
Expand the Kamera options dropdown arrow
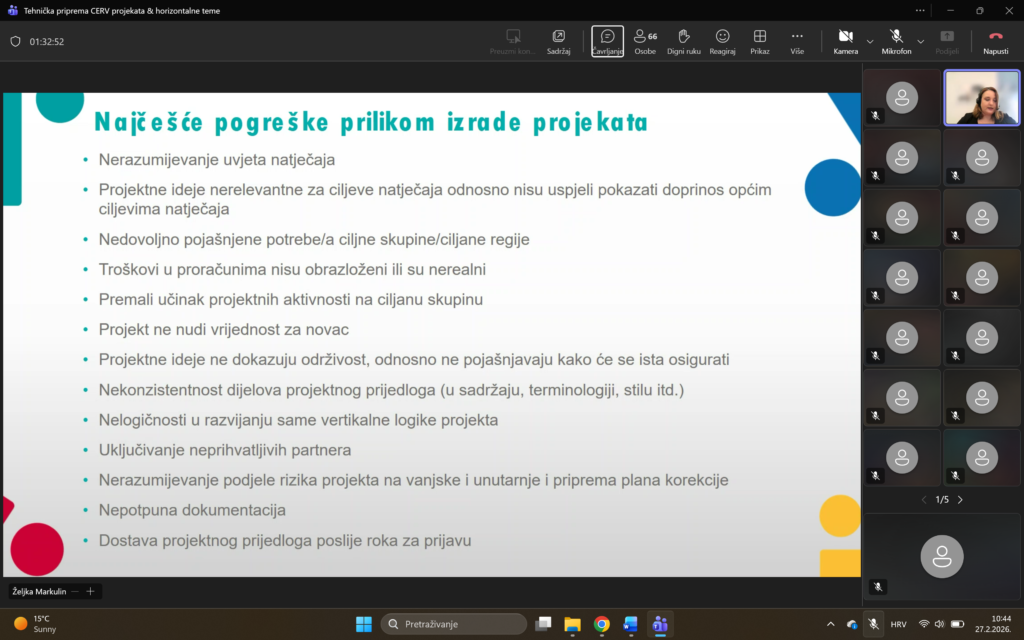(x=870, y=42)
